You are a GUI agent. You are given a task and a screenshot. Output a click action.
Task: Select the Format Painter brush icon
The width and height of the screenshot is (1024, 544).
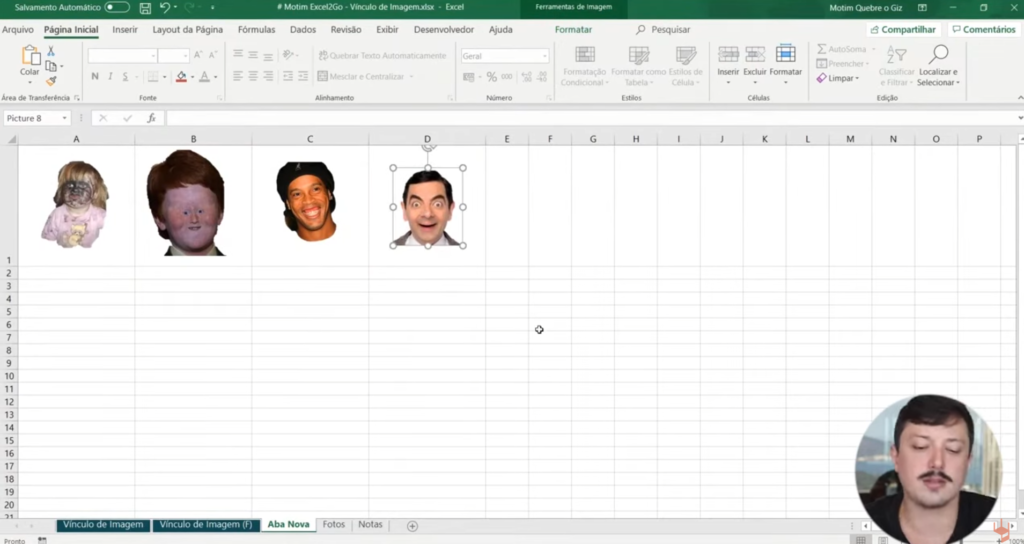pyautogui.click(x=51, y=81)
